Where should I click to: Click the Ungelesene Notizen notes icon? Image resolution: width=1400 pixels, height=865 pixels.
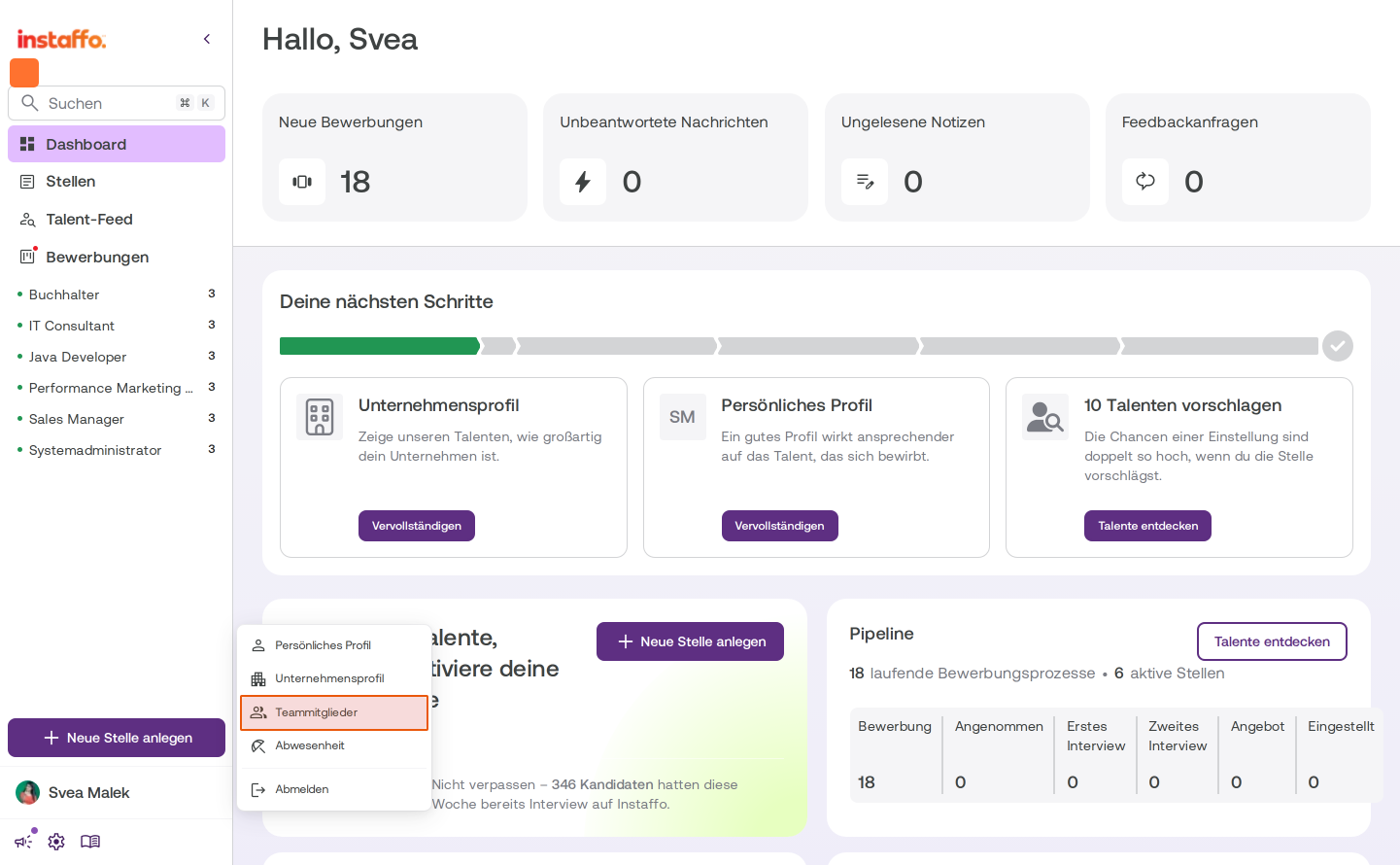[865, 182]
